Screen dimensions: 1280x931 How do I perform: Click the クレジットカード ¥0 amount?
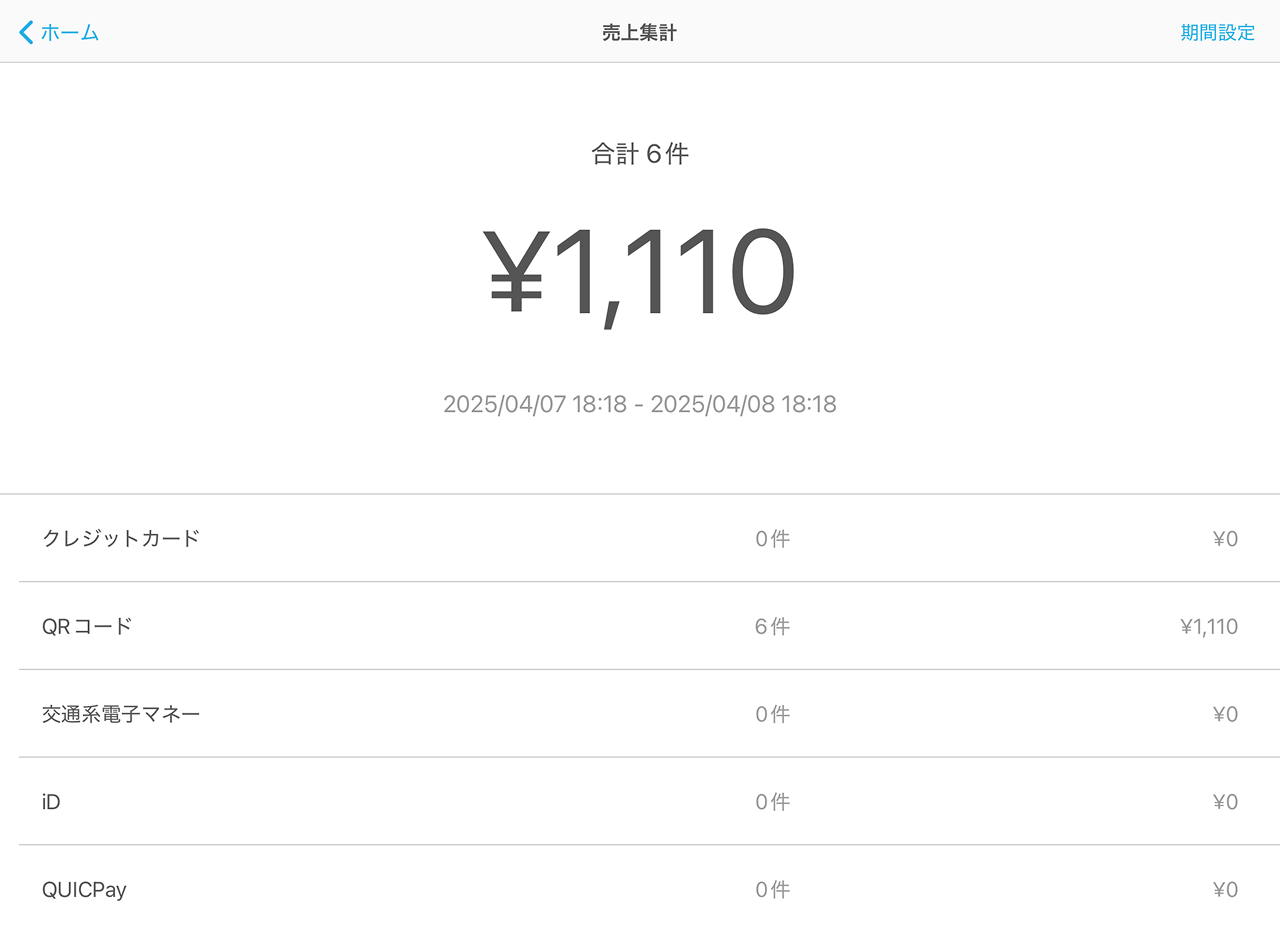[x=1225, y=539]
